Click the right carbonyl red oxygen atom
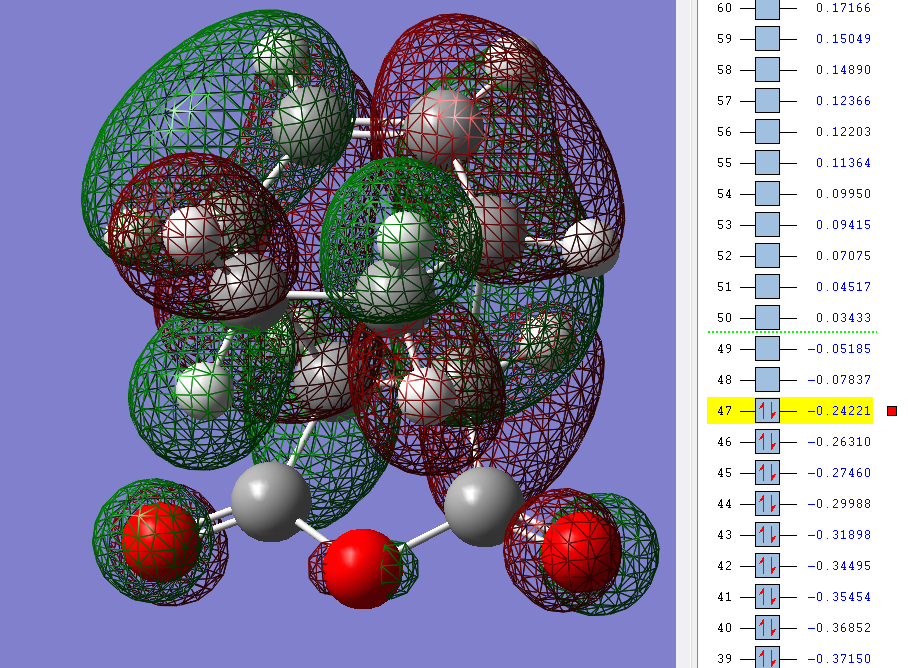 tap(581, 552)
